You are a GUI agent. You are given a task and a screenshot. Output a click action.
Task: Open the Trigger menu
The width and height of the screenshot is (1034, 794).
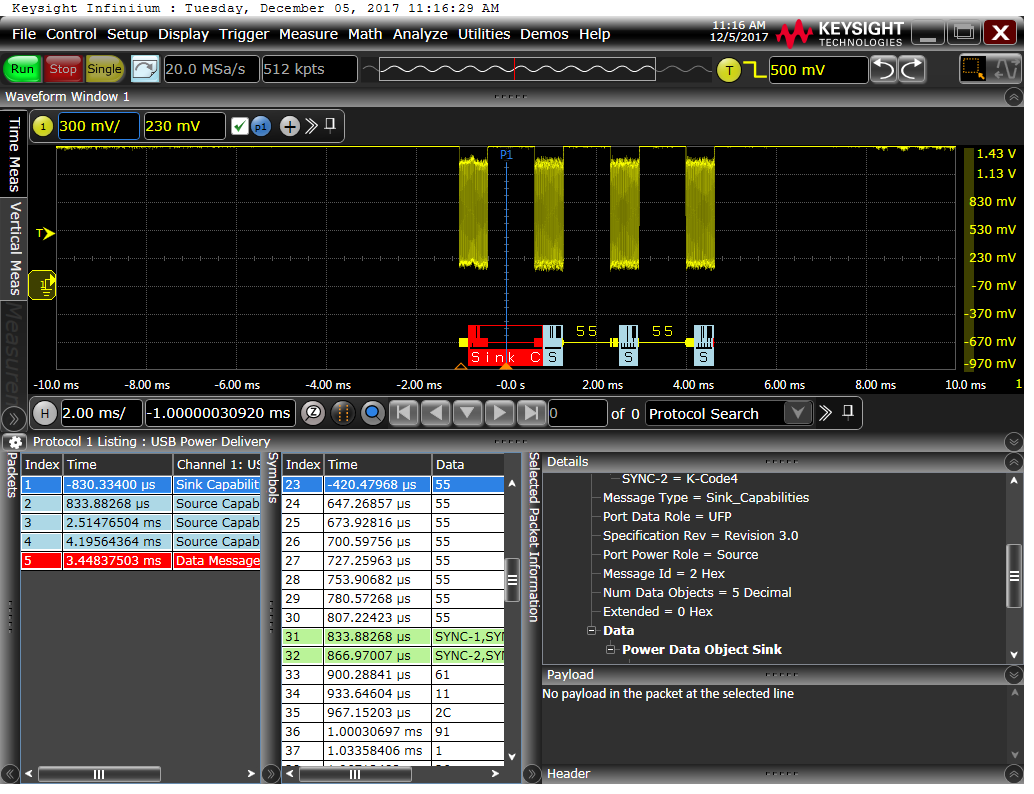(244, 34)
